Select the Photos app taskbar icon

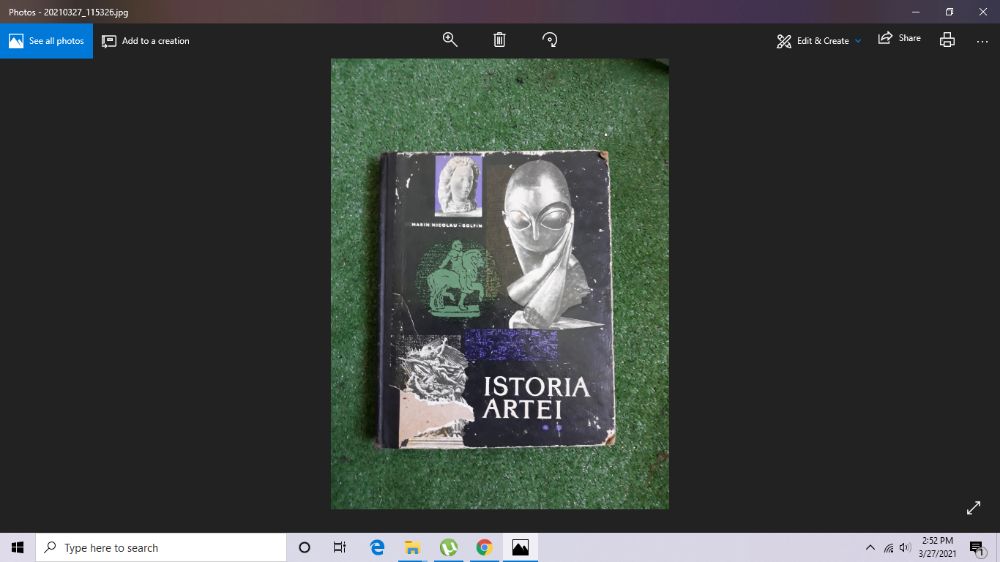520,547
